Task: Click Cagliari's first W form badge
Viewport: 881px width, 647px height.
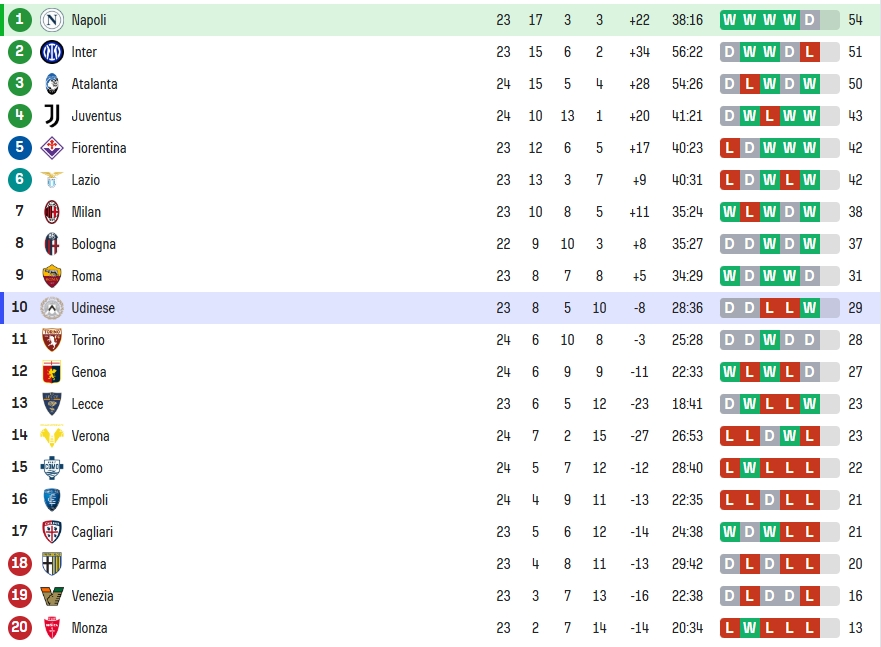Action: coord(729,532)
